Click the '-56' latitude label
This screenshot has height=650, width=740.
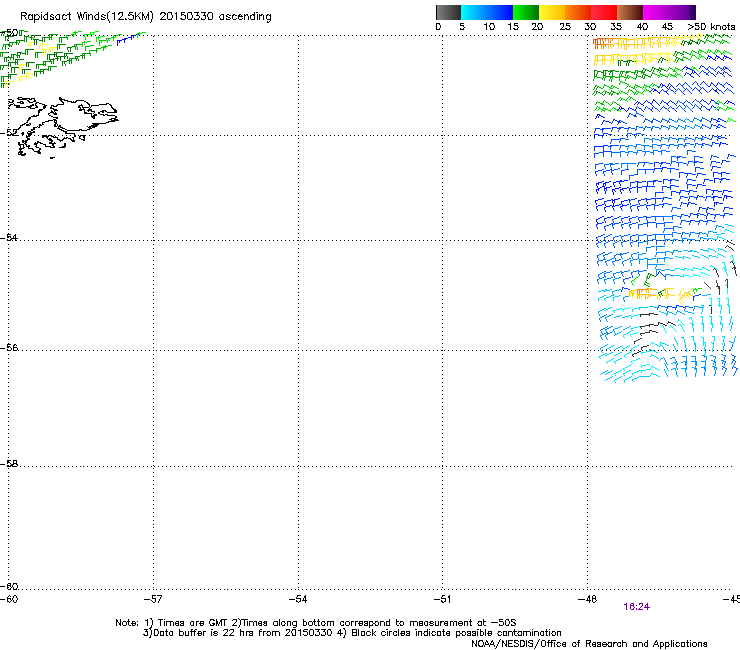click(x=9, y=348)
